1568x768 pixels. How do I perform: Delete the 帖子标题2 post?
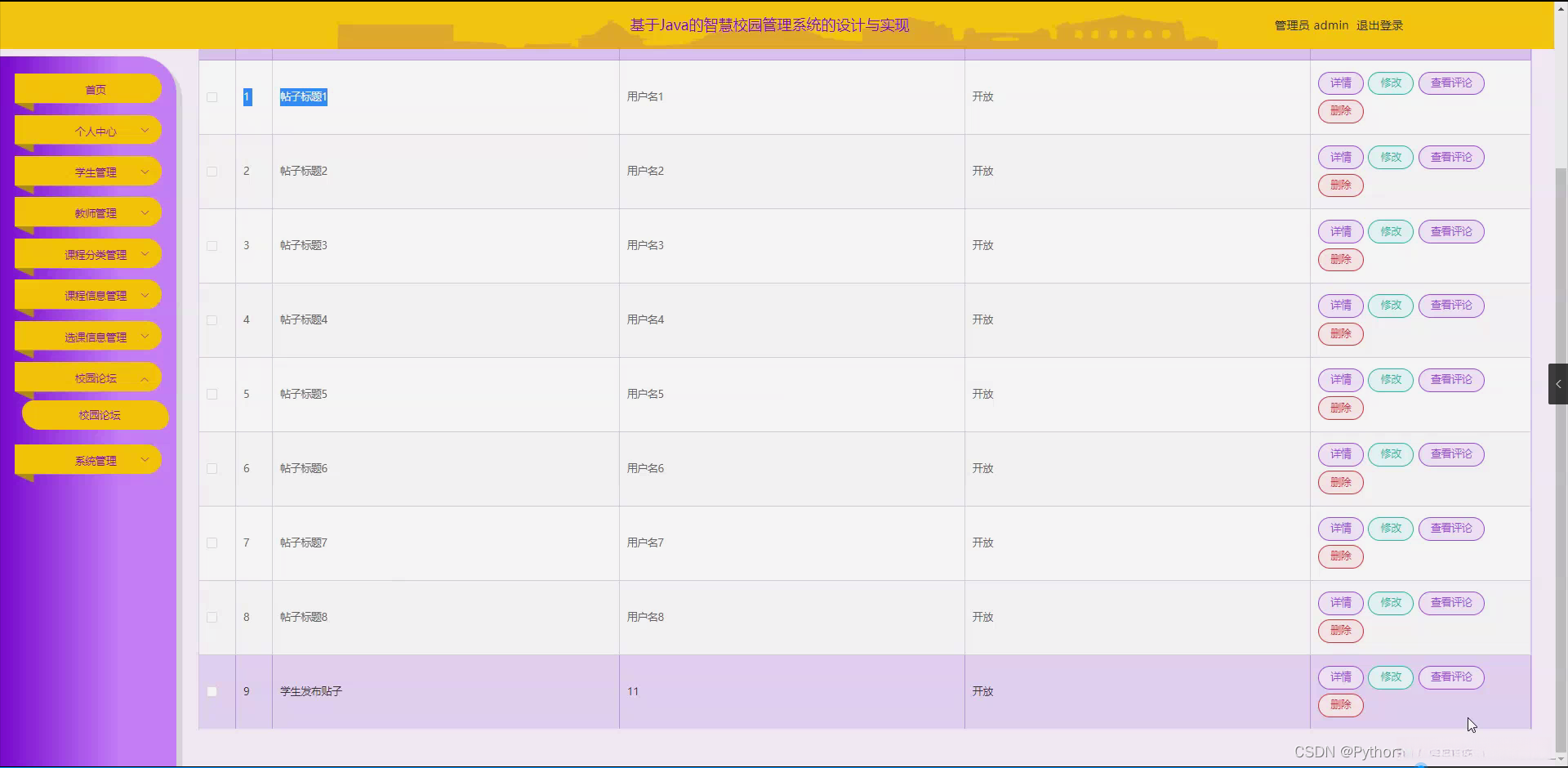1340,185
